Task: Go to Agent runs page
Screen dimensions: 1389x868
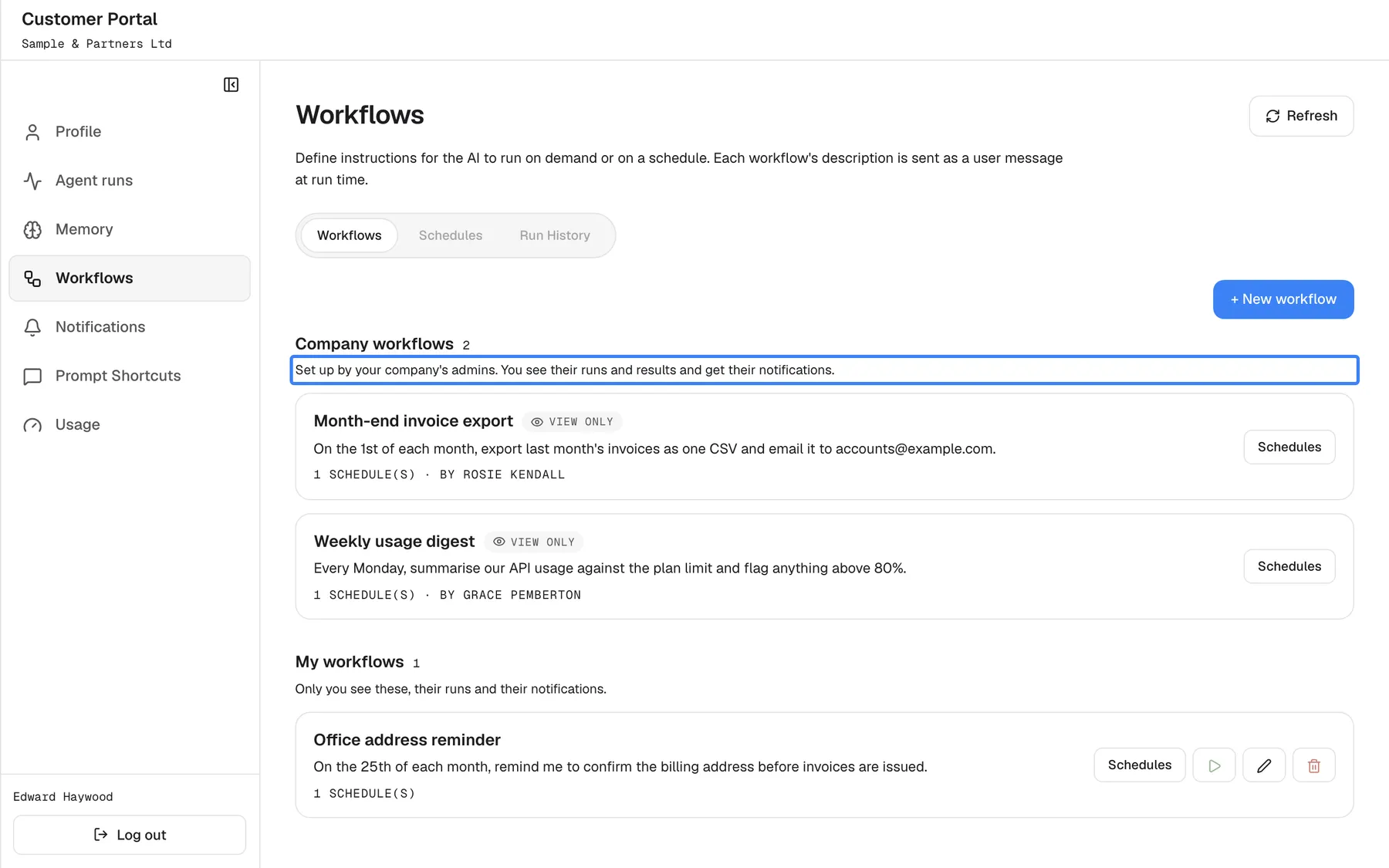Action: 130,181
